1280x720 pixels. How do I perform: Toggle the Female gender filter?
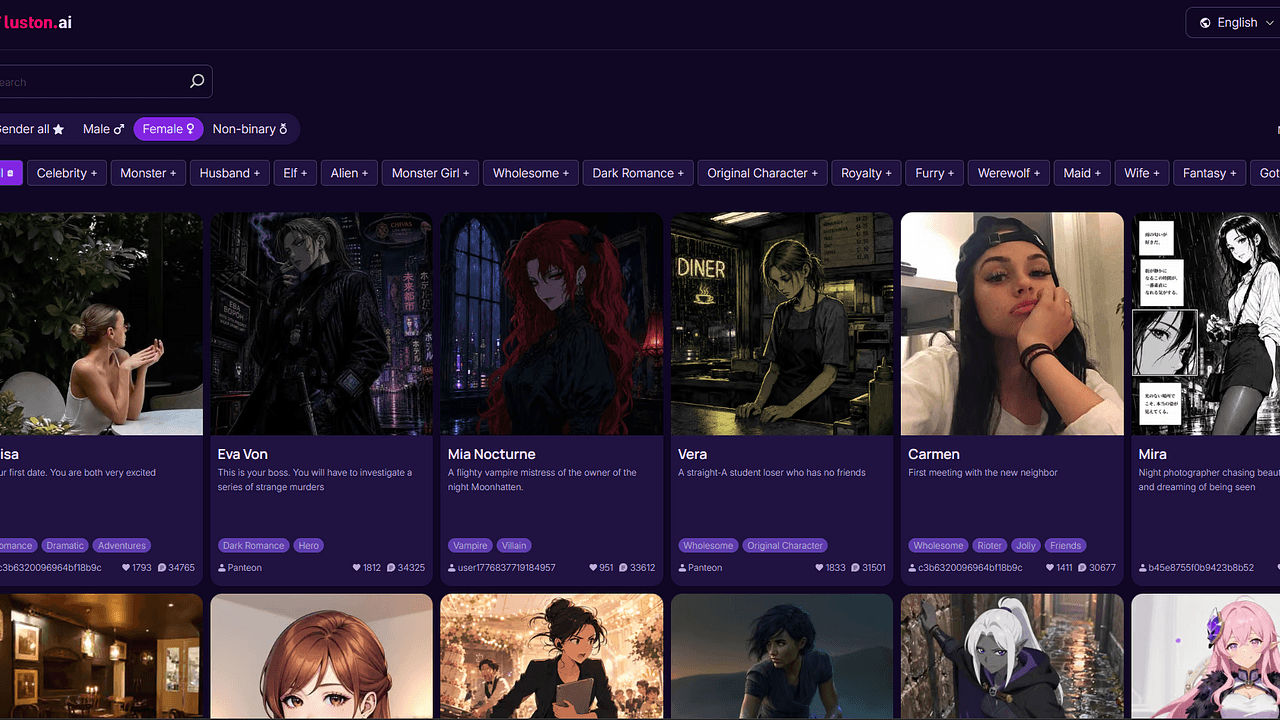point(169,129)
